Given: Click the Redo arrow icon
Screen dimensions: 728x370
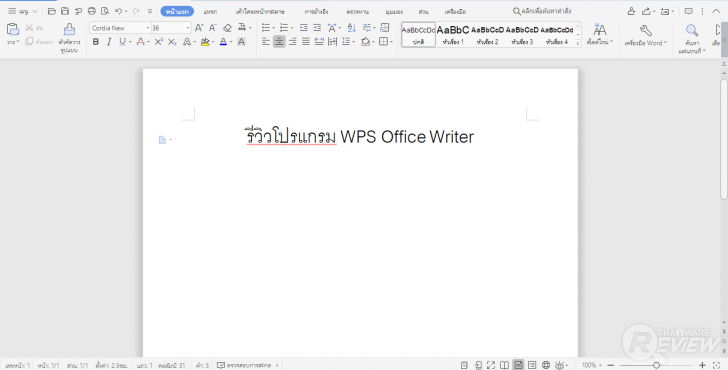Looking at the screenshot, I should coord(136,11).
